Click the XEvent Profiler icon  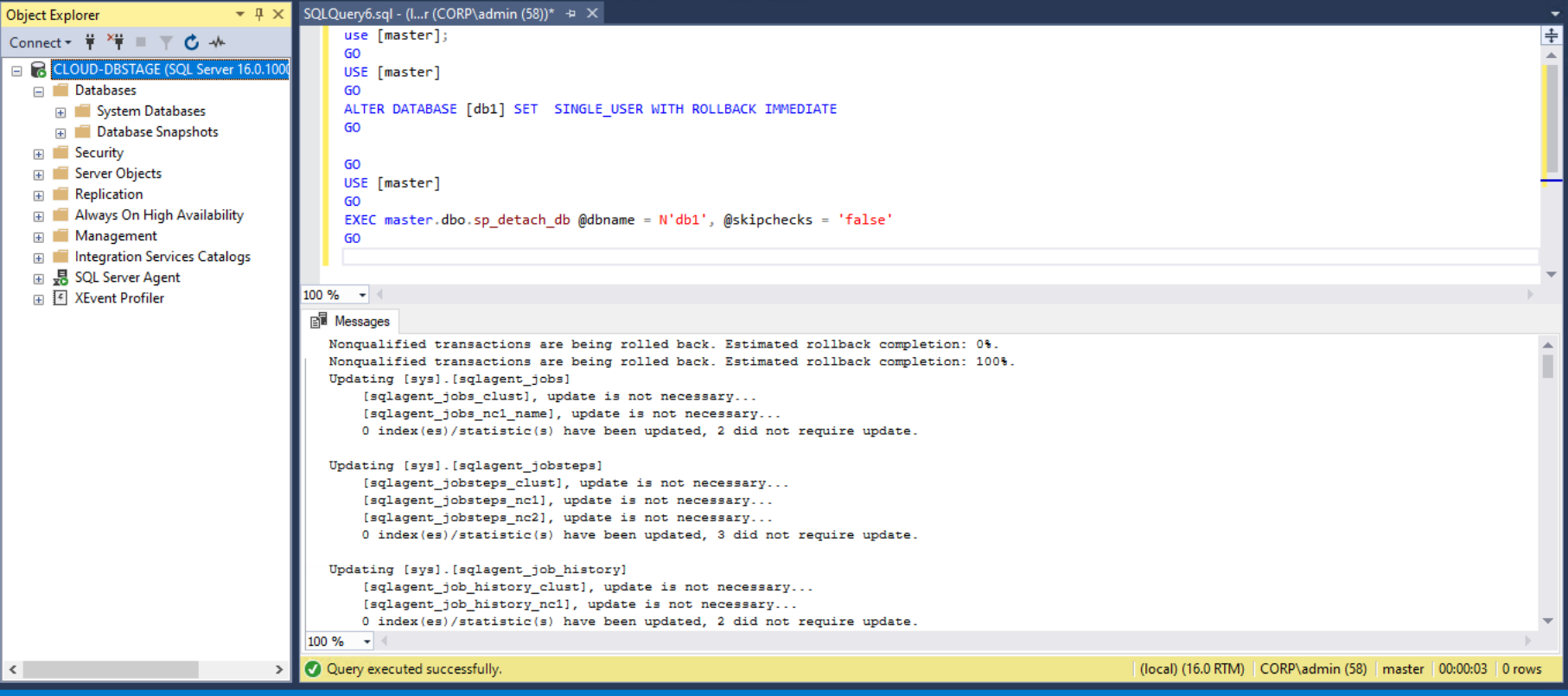pos(61,297)
